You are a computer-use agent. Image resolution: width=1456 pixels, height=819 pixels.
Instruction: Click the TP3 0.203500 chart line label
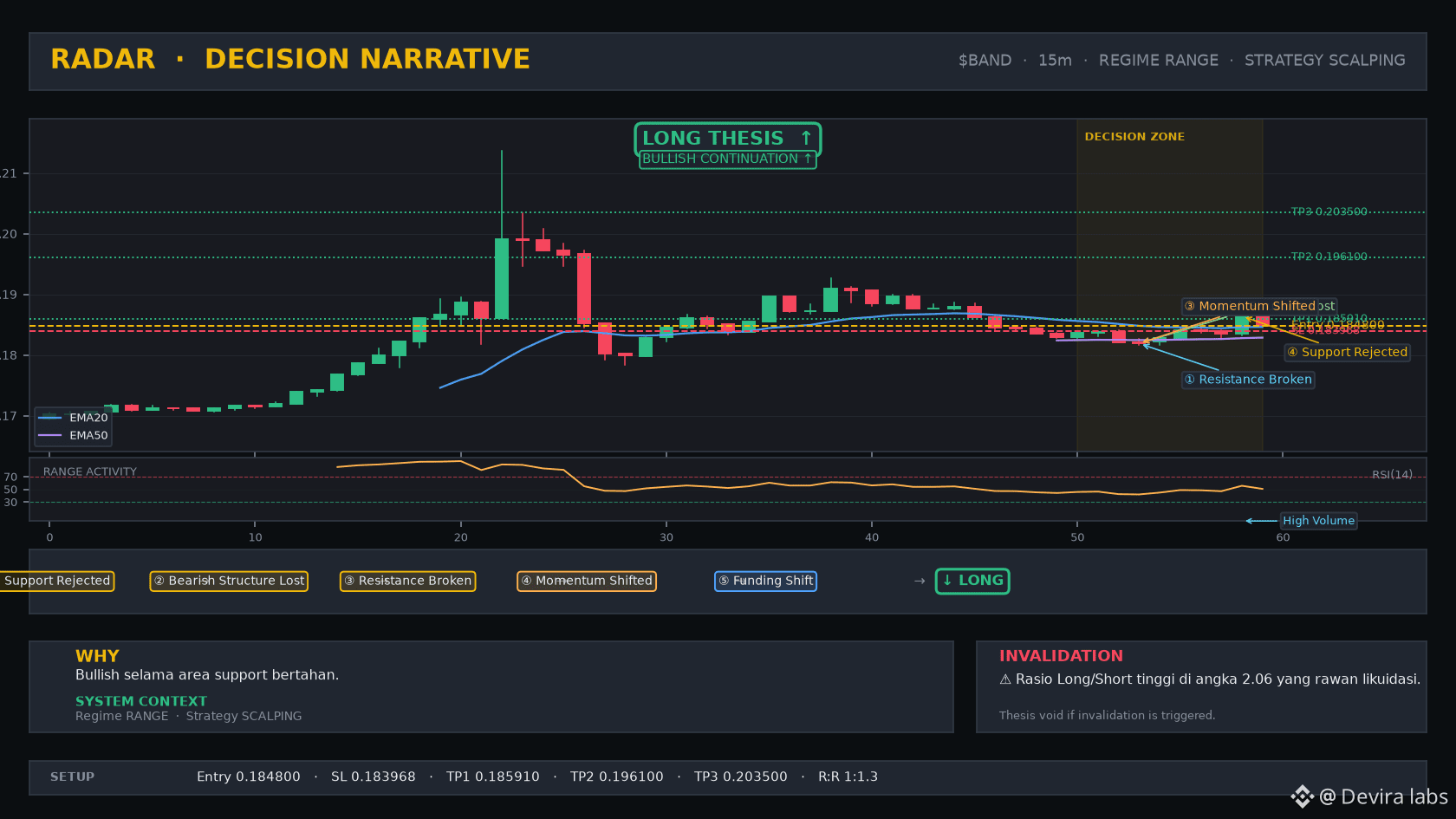tap(1329, 211)
